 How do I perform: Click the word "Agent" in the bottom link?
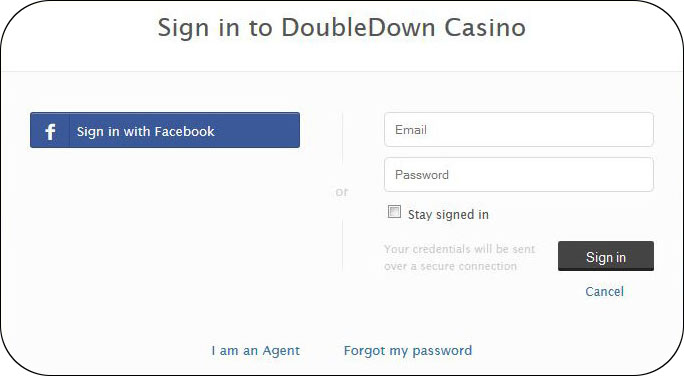point(281,351)
